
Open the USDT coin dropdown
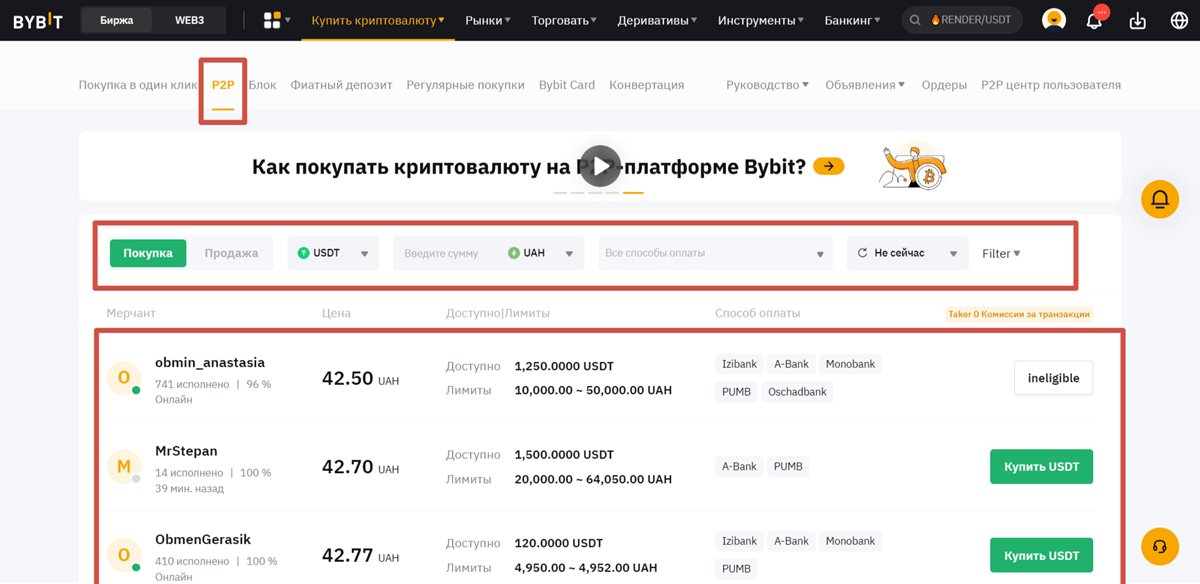(x=333, y=253)
